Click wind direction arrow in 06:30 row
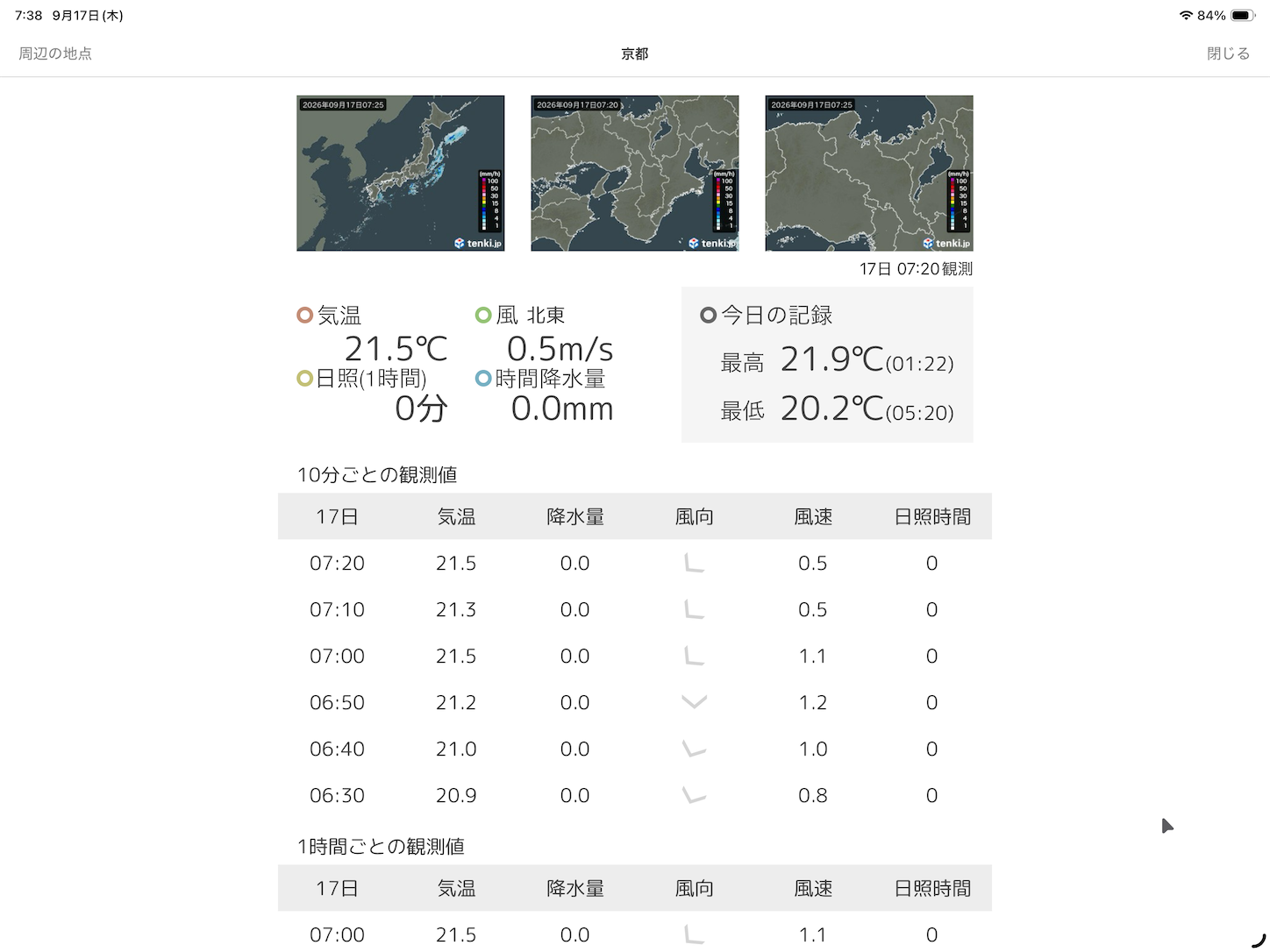Image resolution: width=1270 pixels, height=952 pixels. pos(694,795)
